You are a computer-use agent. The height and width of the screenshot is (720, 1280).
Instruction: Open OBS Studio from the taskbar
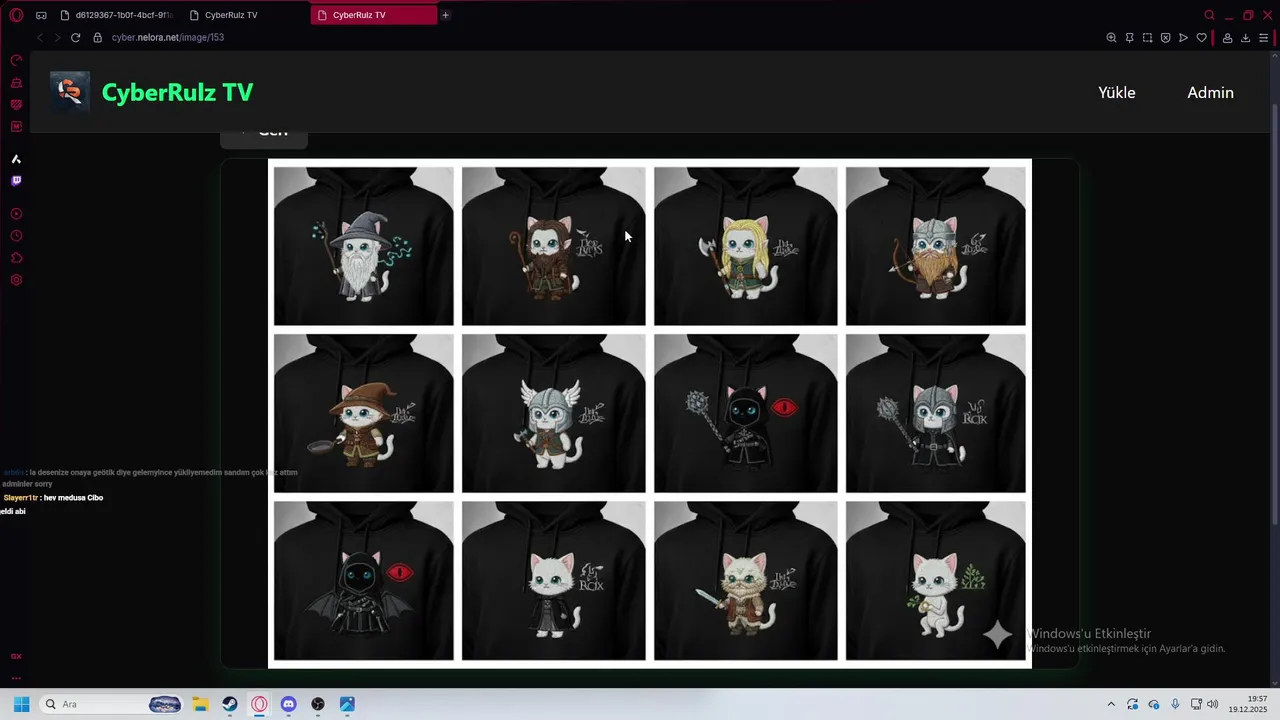coord(318,704)
